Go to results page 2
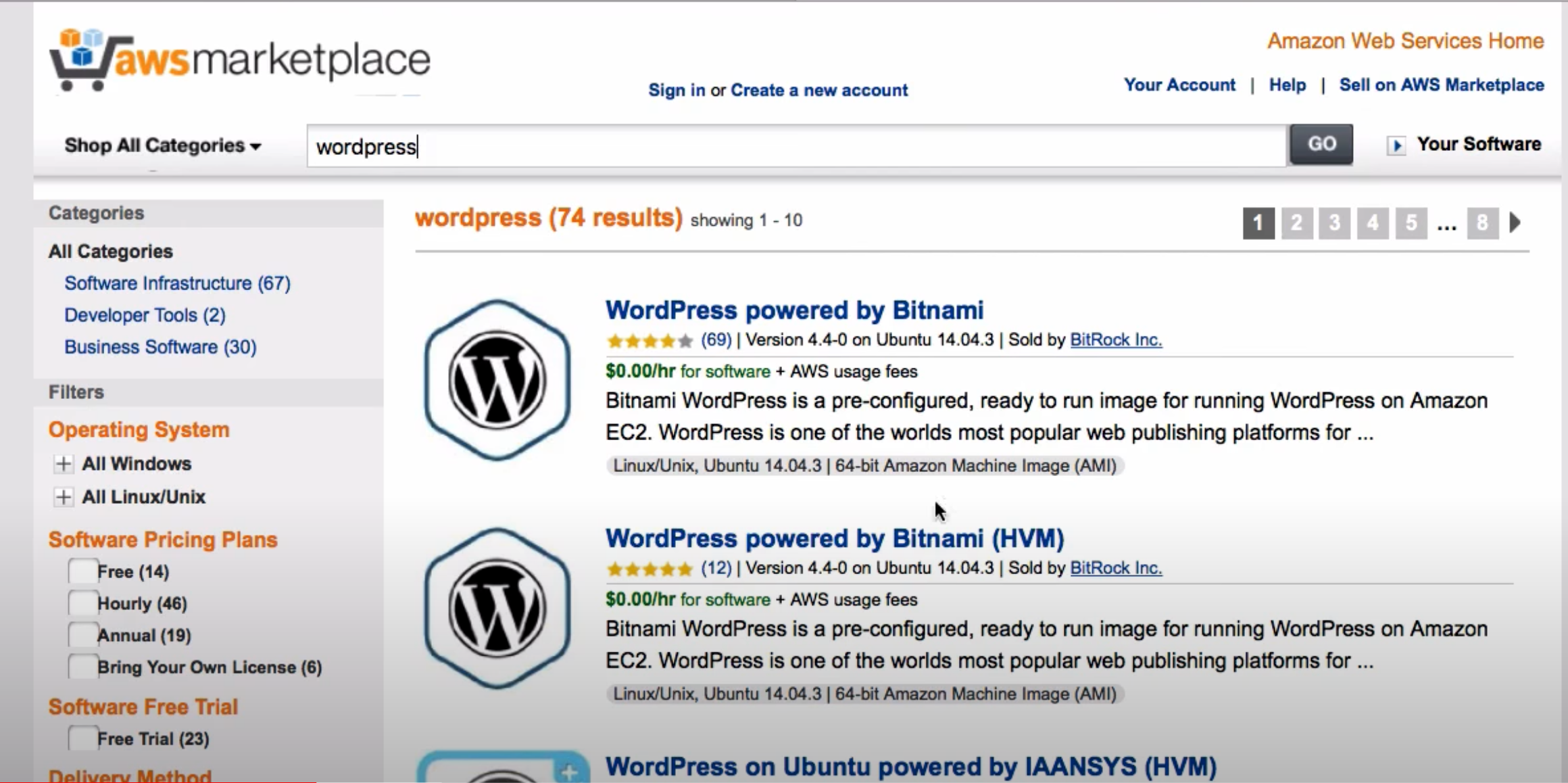 (1296, 222)
